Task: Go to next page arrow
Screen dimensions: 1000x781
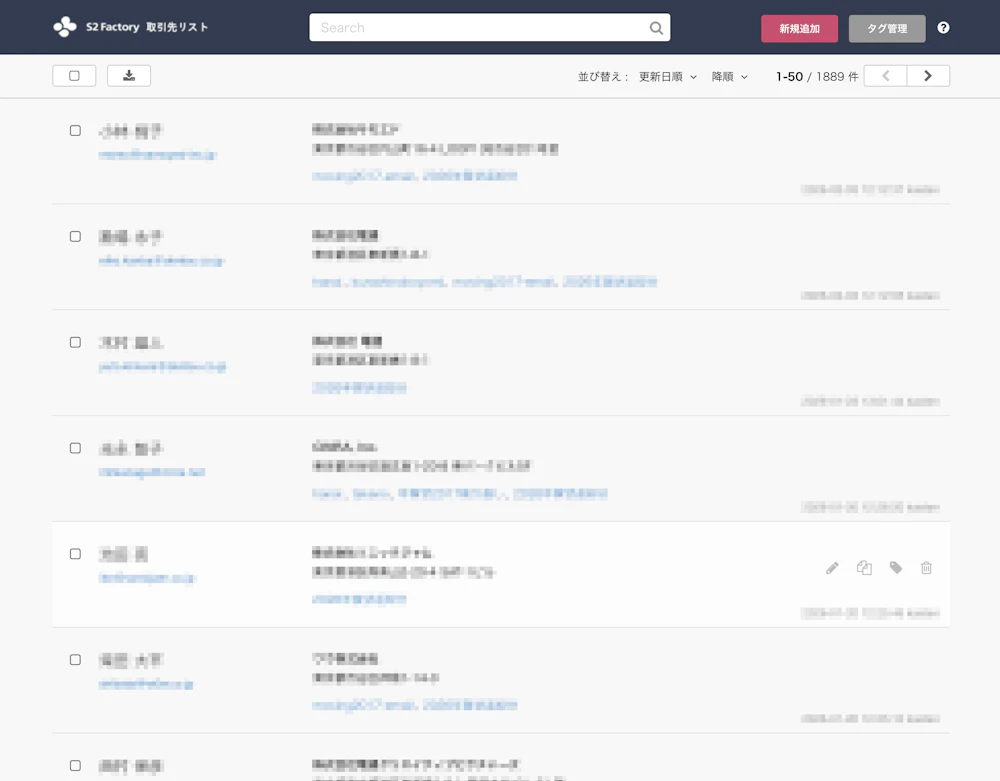Action: point(928,76)
